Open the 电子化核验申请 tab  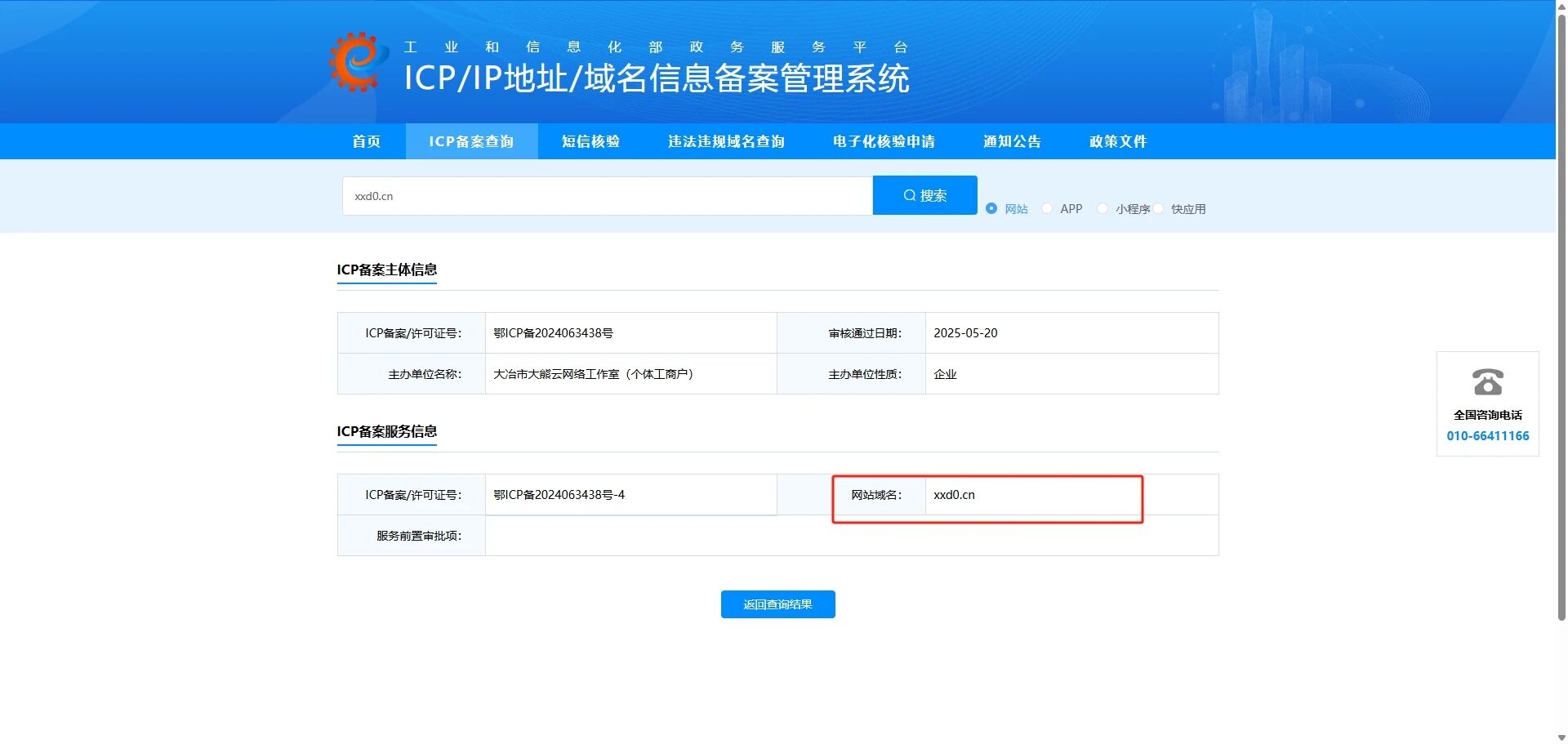[884, 141]
